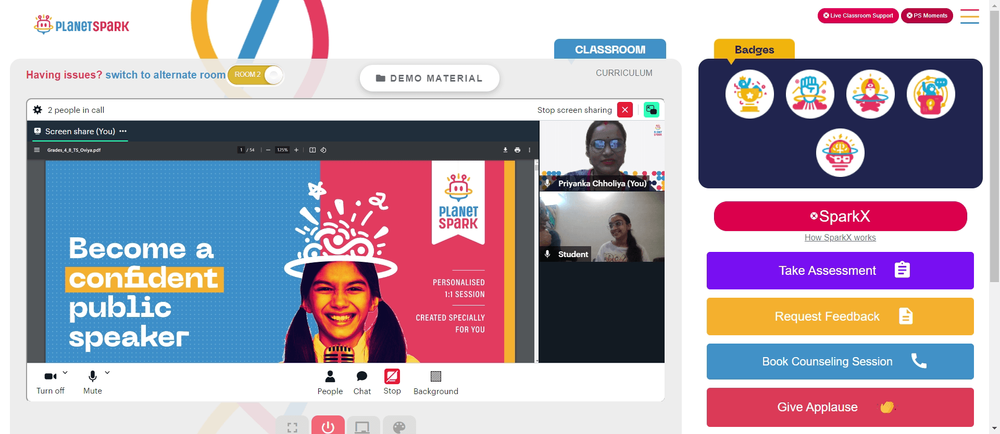Zoom in the PDF with plus

tap(296, 150)
